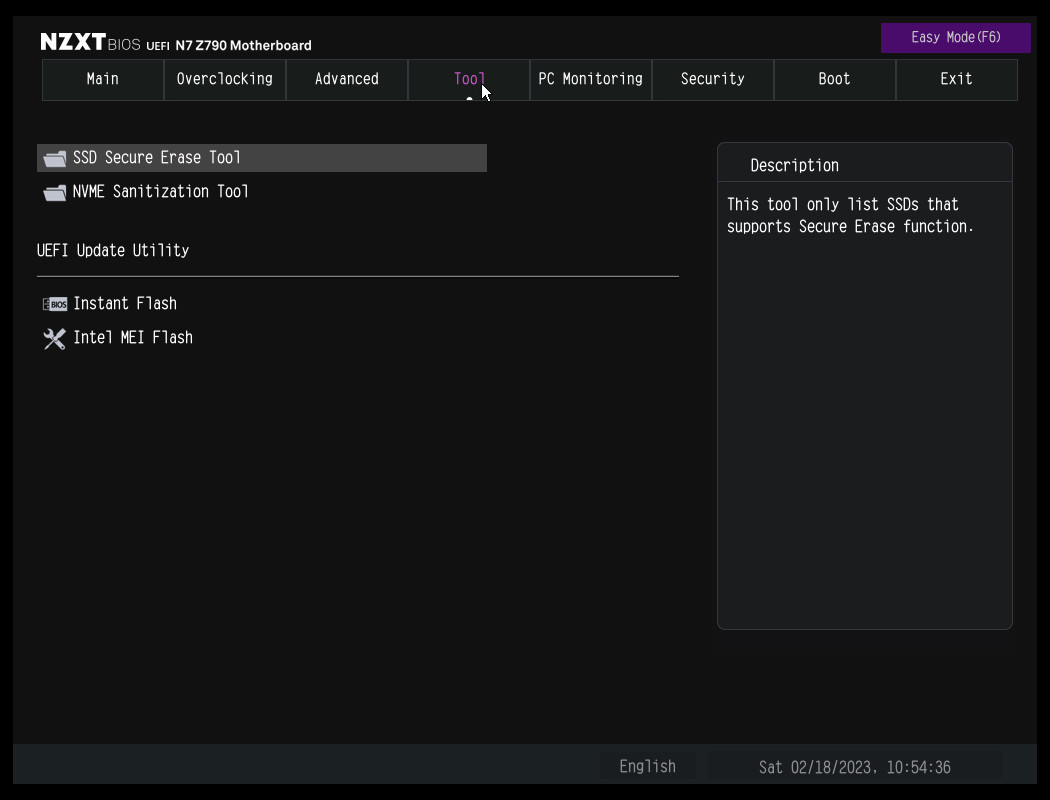This screenshot has height=800, width=1050.
Task: Launch Instant Flash utility
Action: 125,304
